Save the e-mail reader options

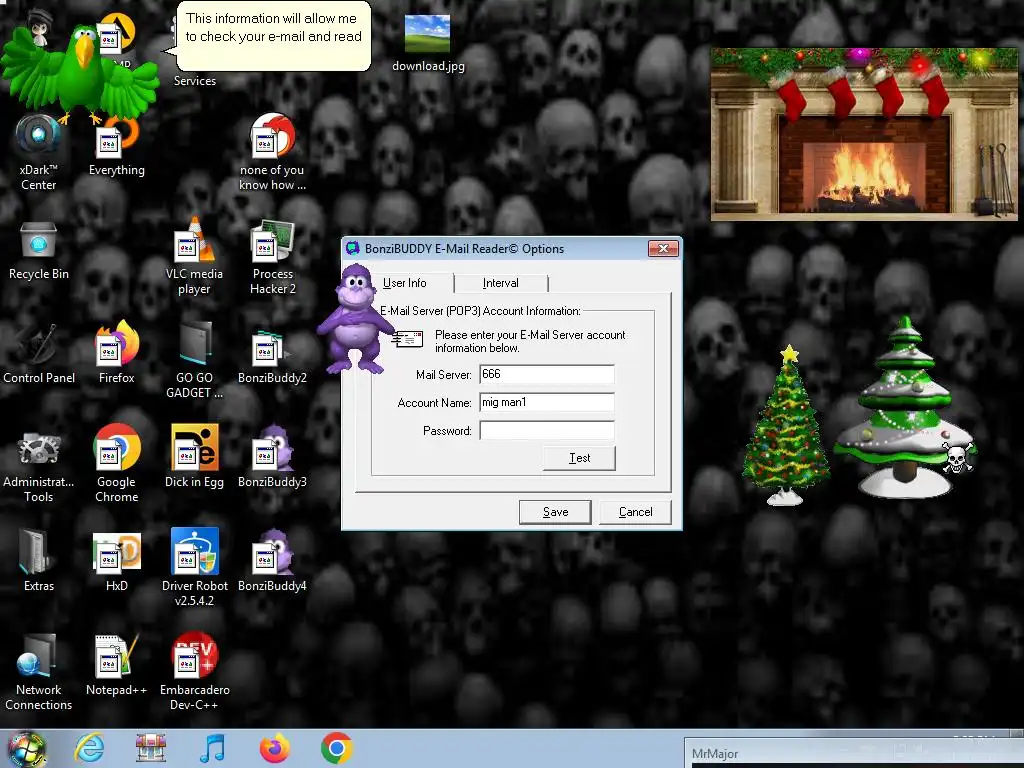pos(555,512)
